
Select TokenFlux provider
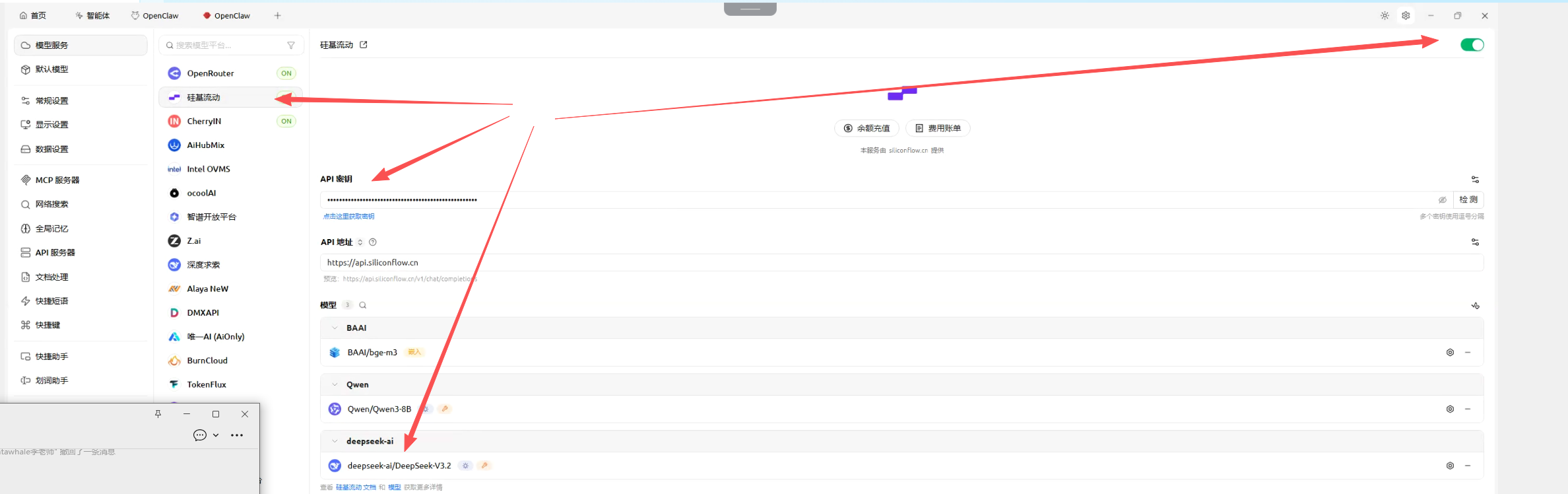point(231,384)
